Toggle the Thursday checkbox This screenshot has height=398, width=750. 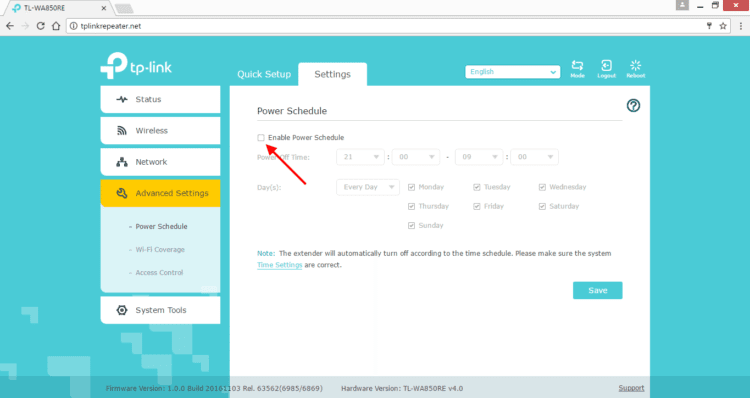click(x=411, y=206)
